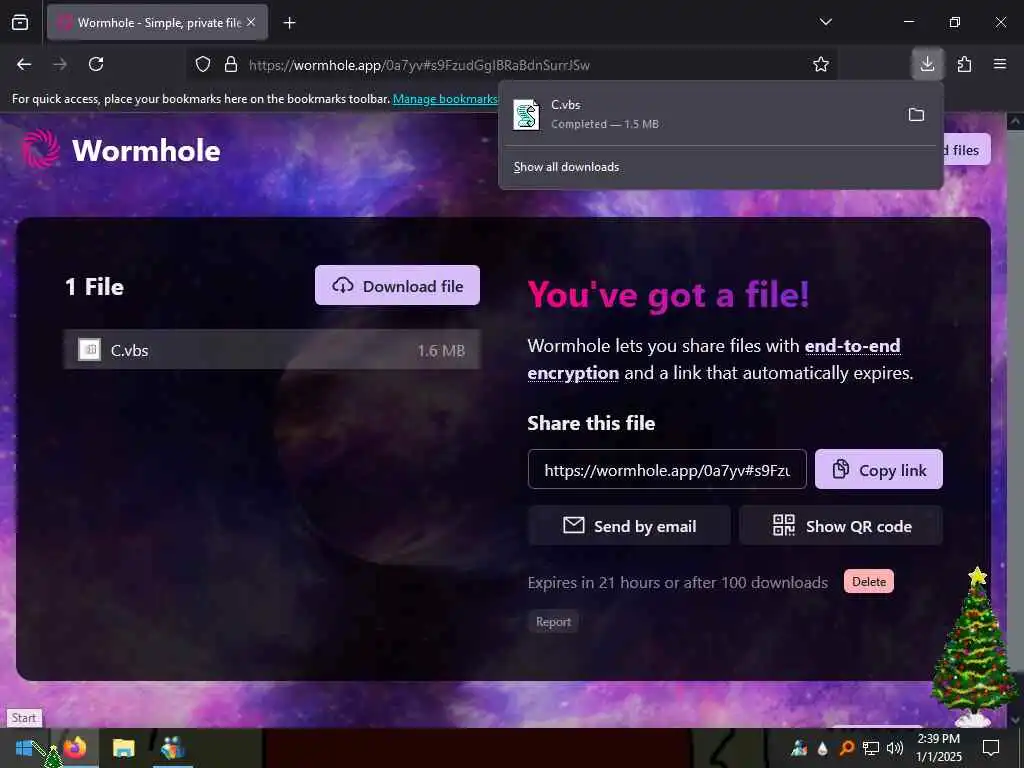Viewport: 1024px width, 768px height.
Task: Click the C.vbs file type icon
Action: (x=89, y=350)
